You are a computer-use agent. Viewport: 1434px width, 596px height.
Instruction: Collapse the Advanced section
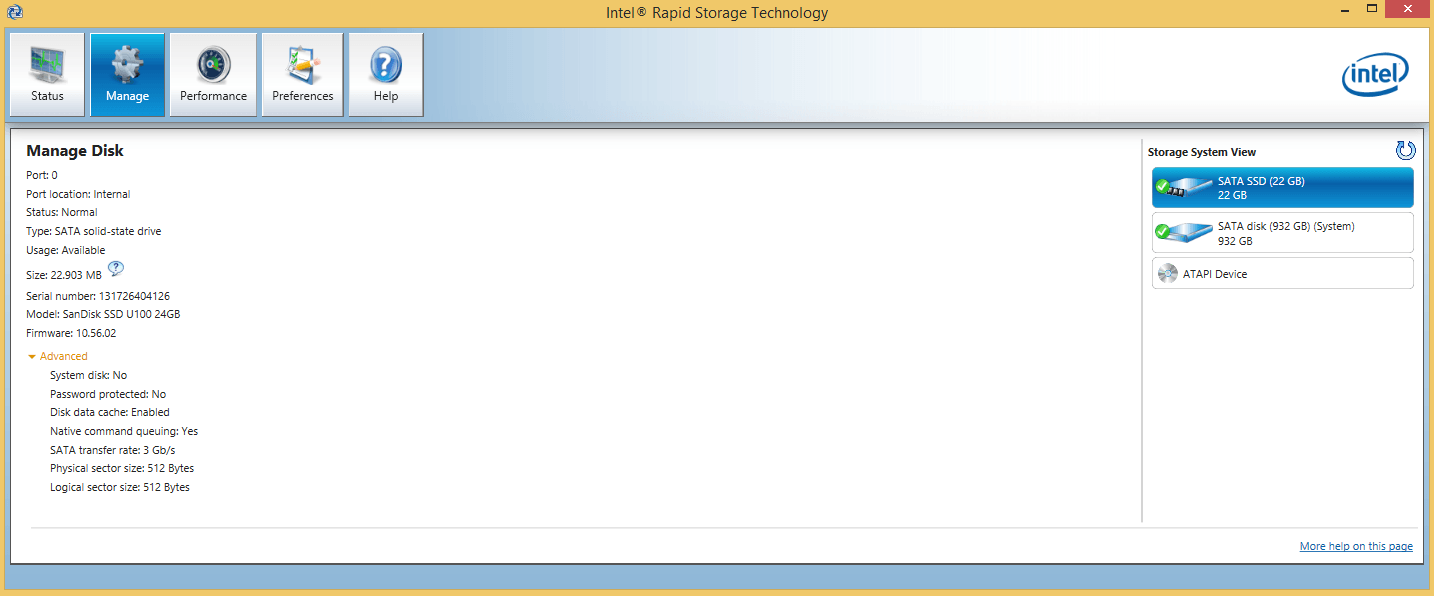pos(58,356)
